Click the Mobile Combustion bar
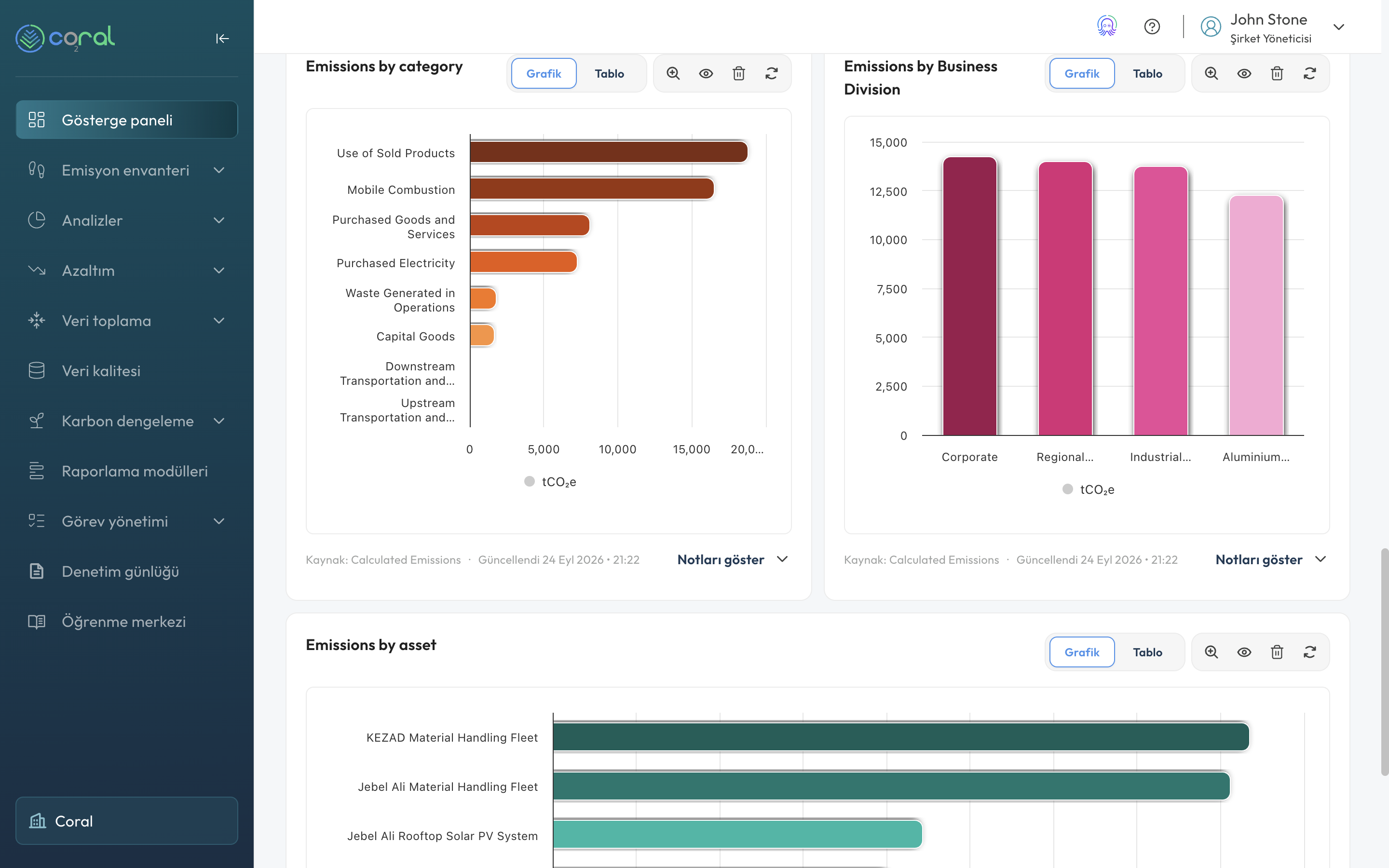This screenshot has width=1389, height=868. click(592, 188)
